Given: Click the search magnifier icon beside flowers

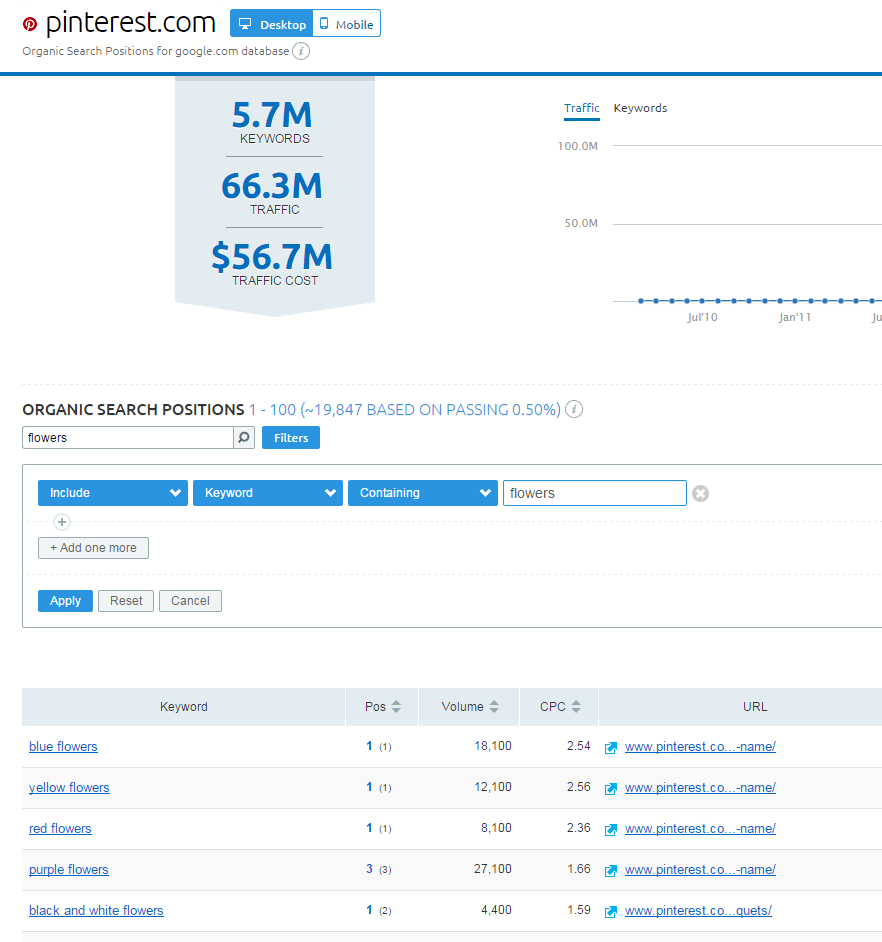Looking at the screenshot, I should coord(244,438).
